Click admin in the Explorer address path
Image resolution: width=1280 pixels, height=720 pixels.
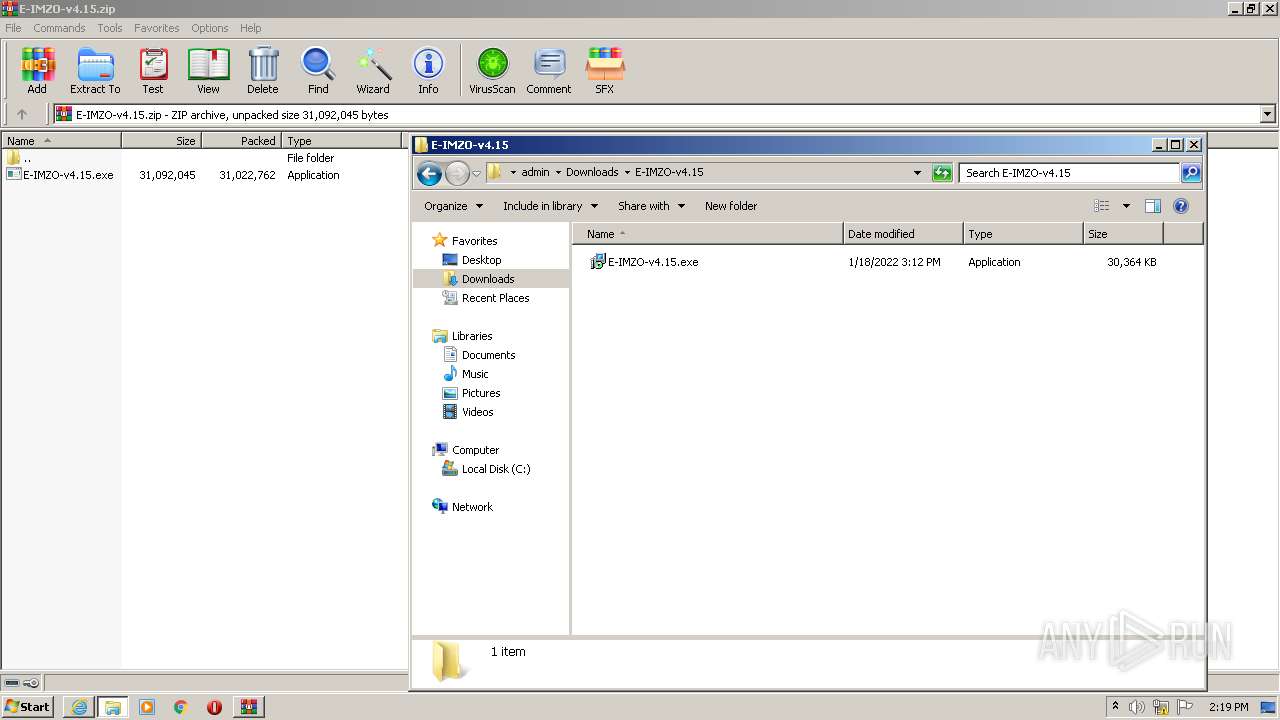pos(535,172)
